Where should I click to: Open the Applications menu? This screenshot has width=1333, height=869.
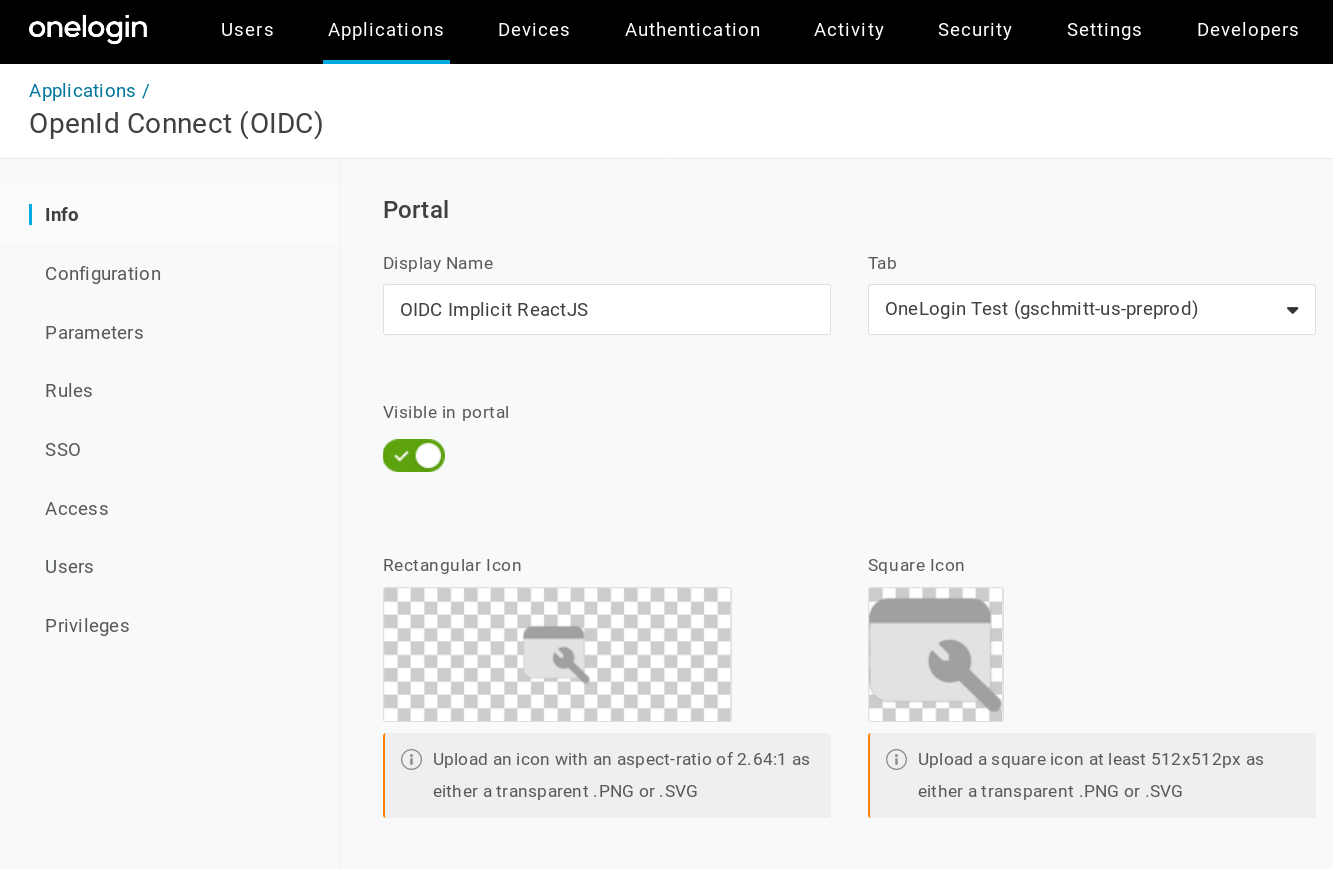pyautogui.click(x=386, y=30)
